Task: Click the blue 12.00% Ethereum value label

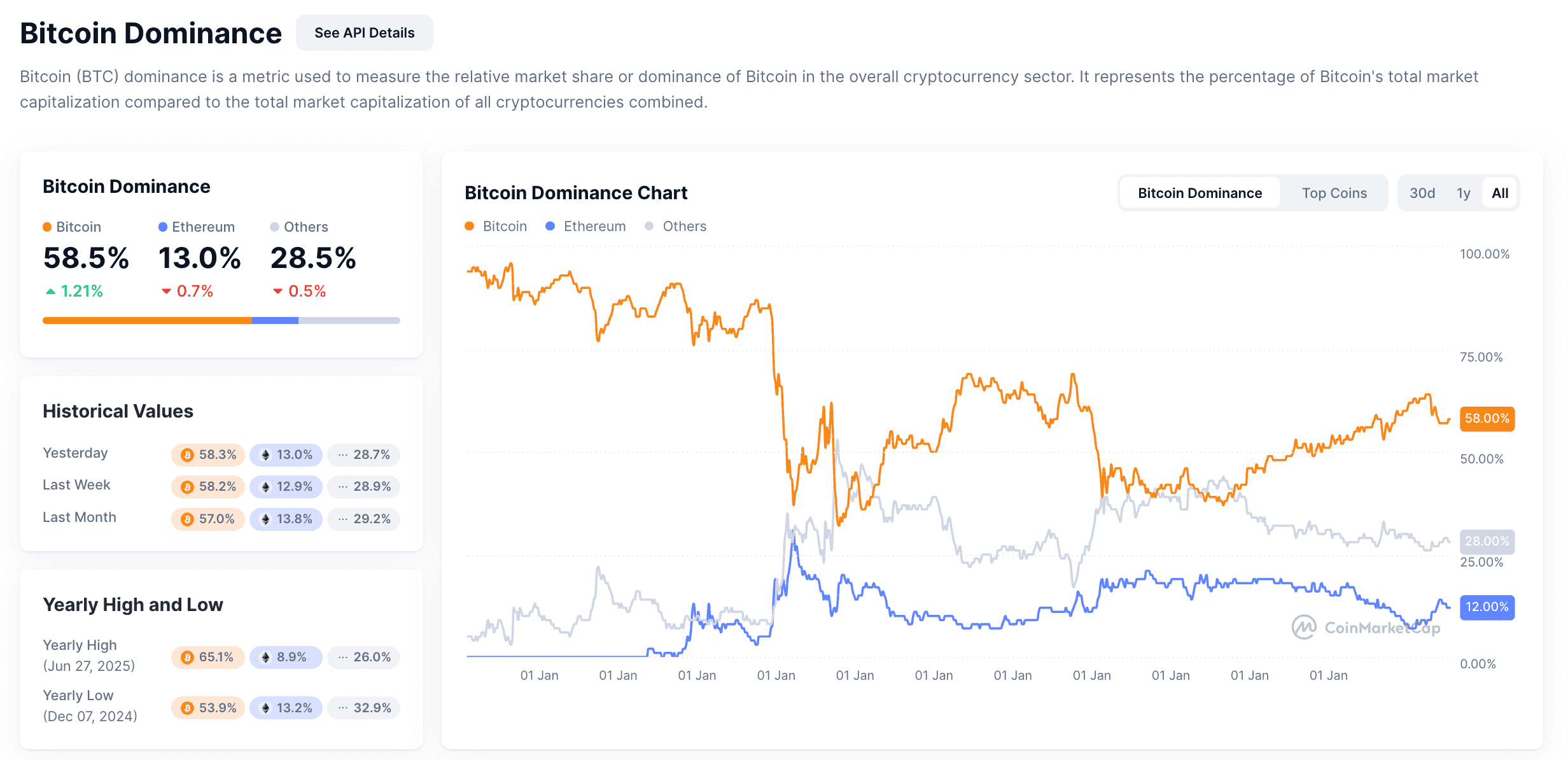Action: [1487, 607]
